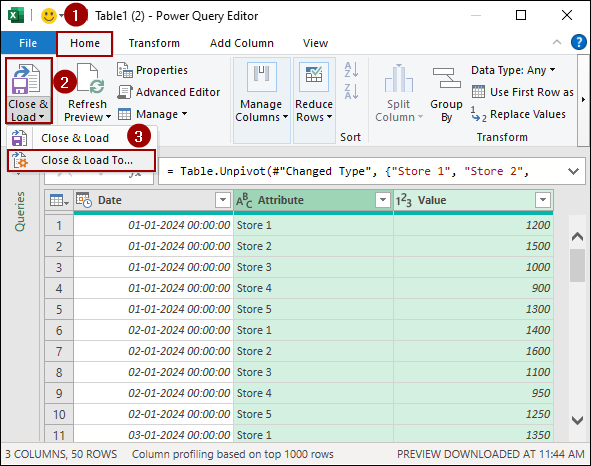This screenshot has height=466, width=591.
Task: Collapse the ribbon with the up chevron
Action: [557, 42]
